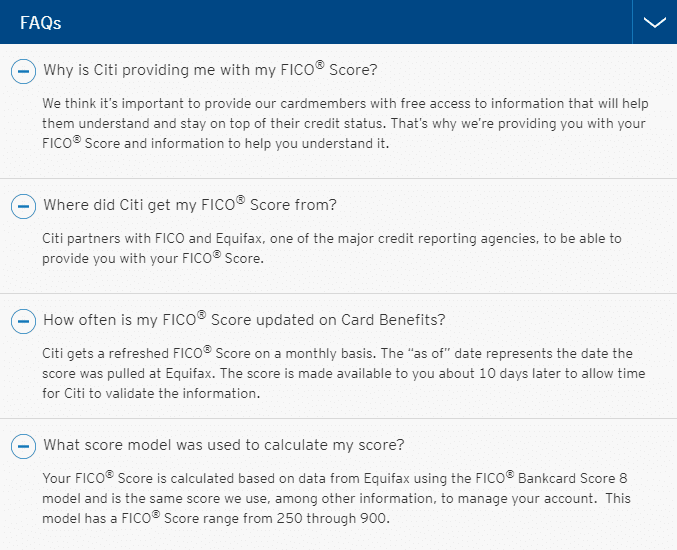Collapse the 'Why is Citi providing' minus icon
Image resolution: width=677 pixels, height=550 pixels.
tap(23, 71)
